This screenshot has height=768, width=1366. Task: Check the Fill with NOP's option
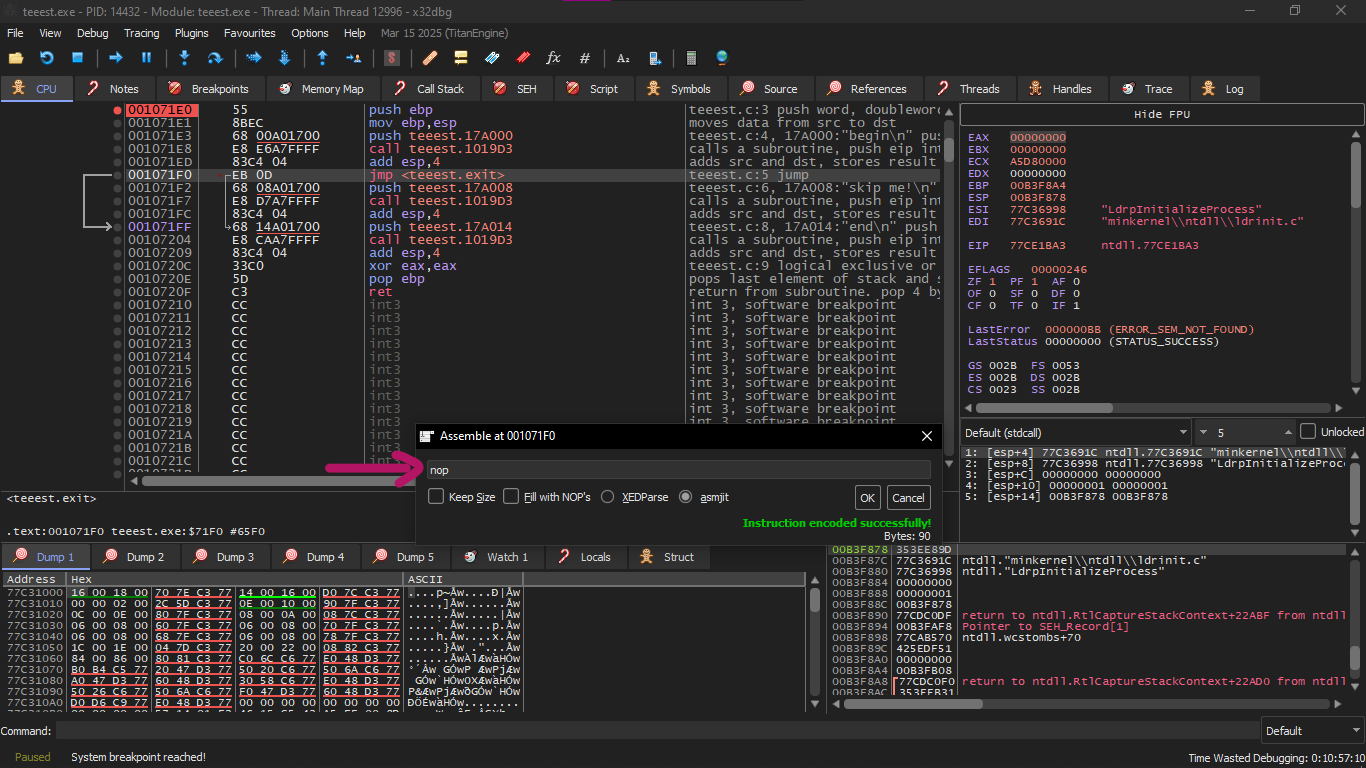511,497
